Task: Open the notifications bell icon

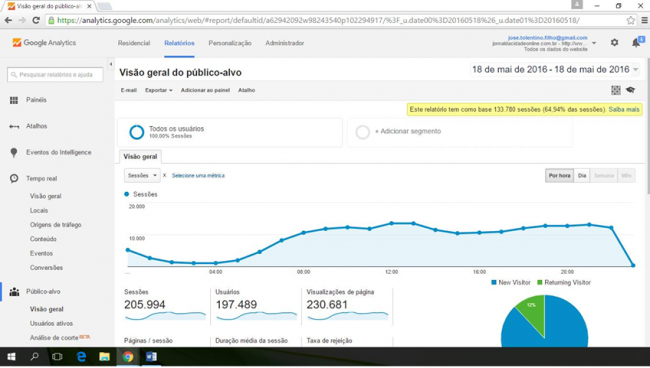Action: (x=636, y=42)
